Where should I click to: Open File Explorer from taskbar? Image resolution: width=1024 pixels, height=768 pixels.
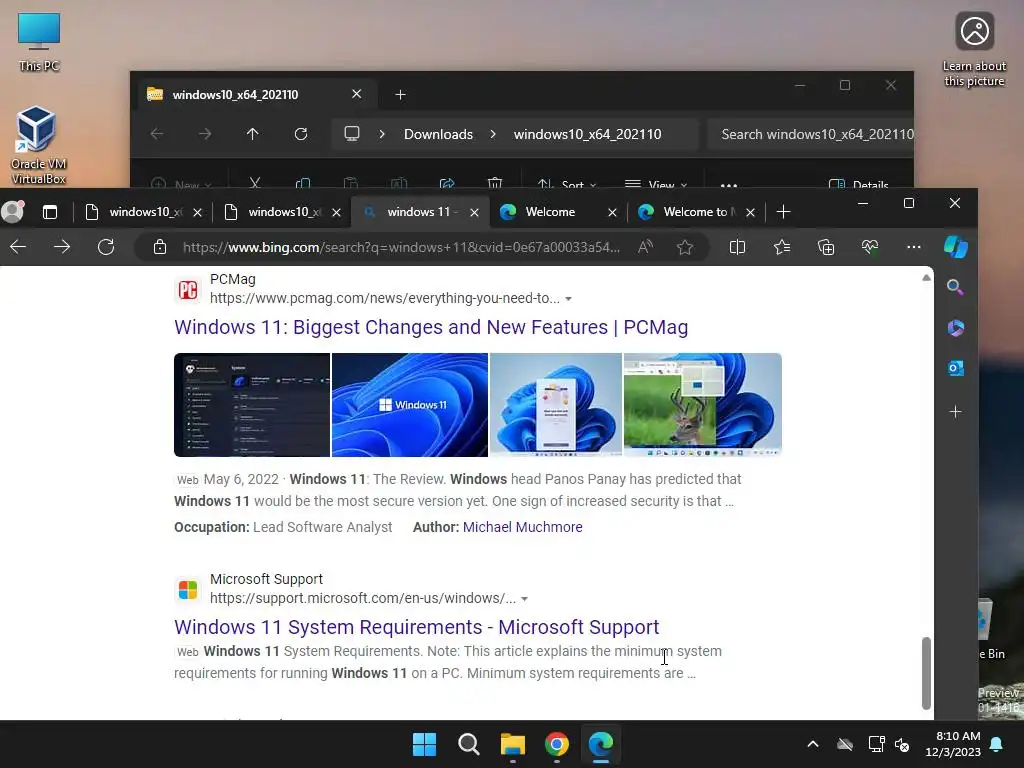click(x=513, y=744)
